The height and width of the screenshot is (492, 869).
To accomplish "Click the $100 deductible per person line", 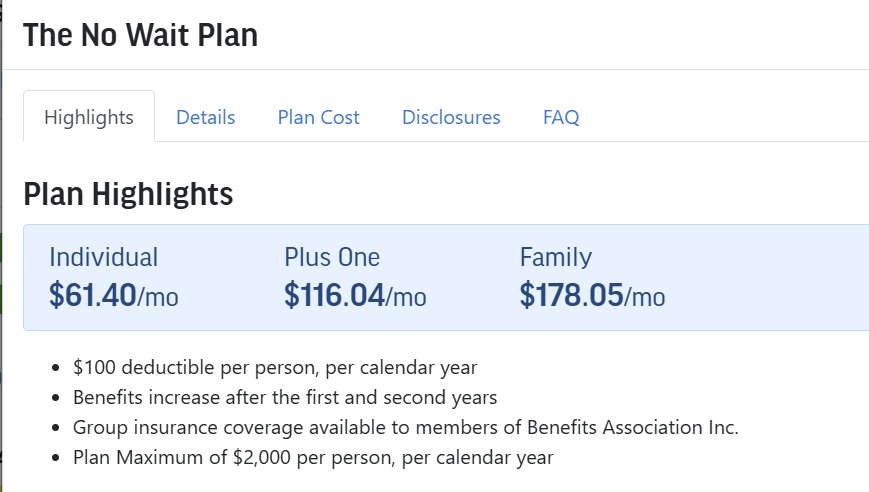I will pyautogui.click(x=275, y=367).
